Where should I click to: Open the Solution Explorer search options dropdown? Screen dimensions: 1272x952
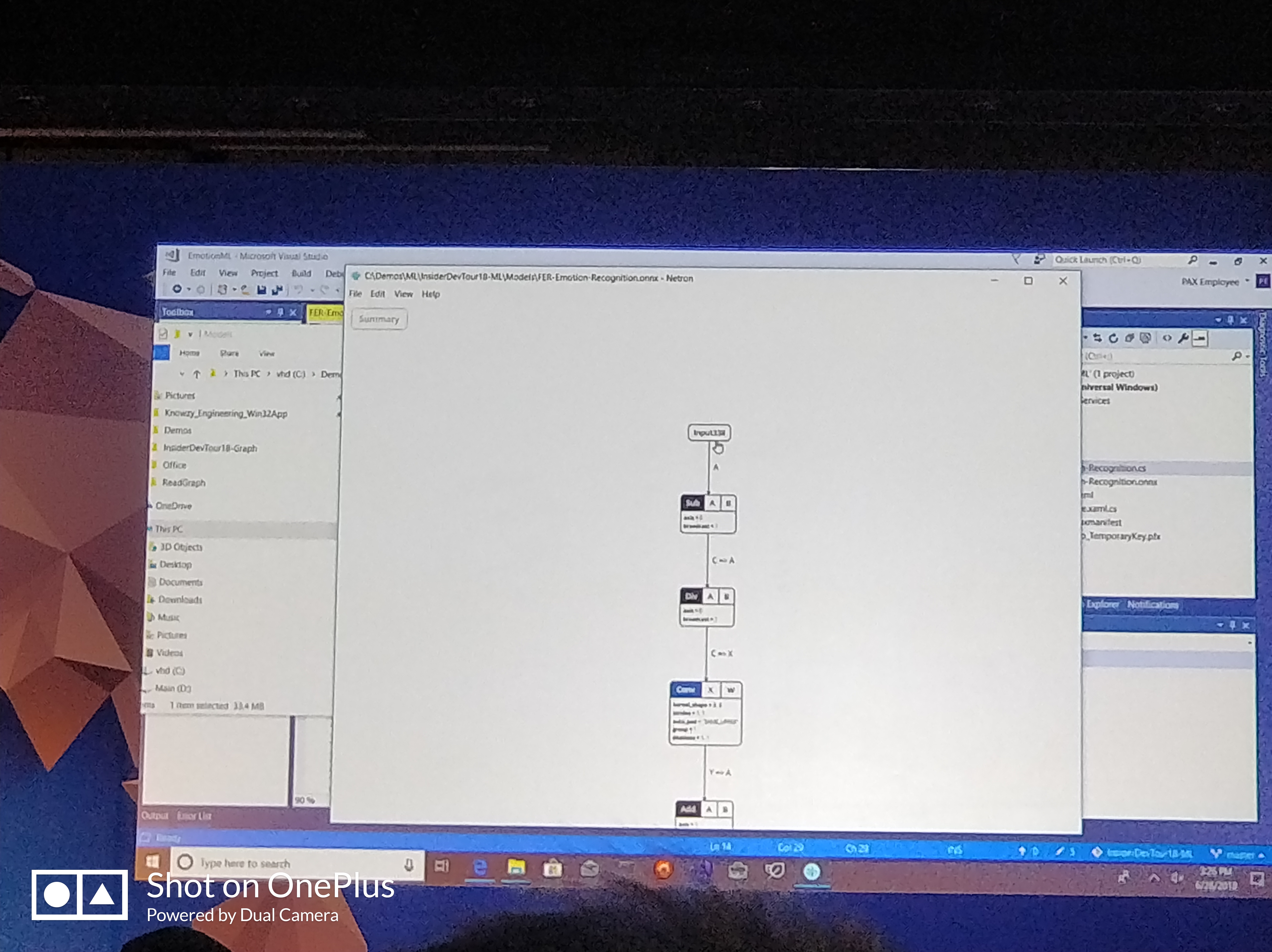(x=1248, y=357)
